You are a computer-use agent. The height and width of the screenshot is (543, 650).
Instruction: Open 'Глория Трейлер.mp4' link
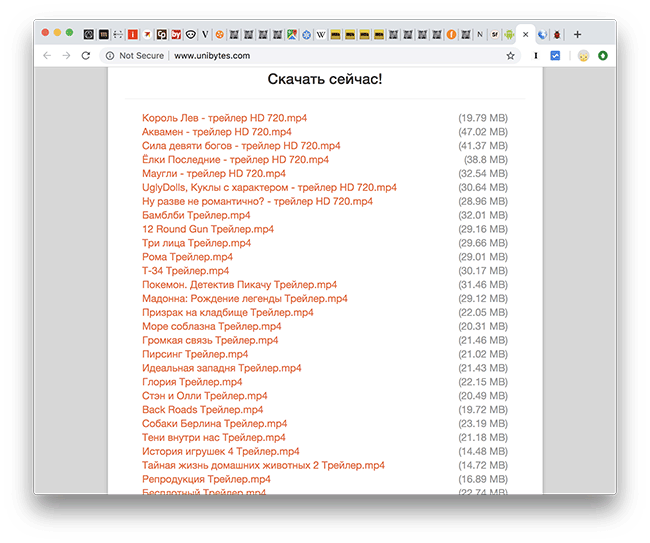coord(192,382)
